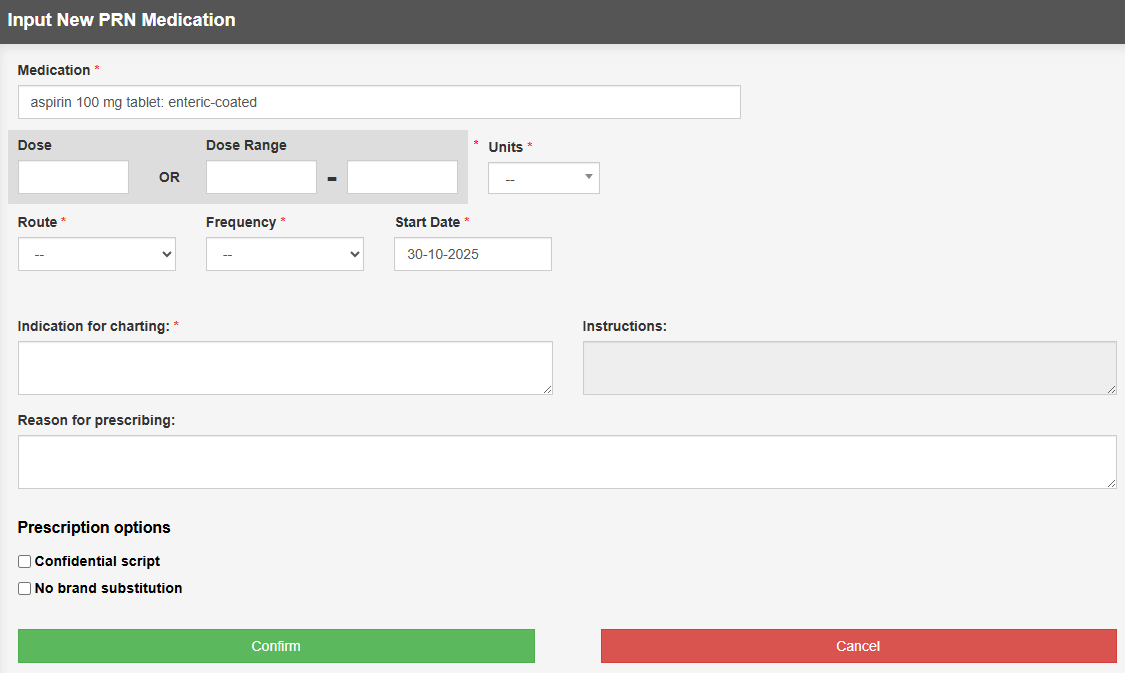The image size is (1125, 673).
Task: Tick the No brand substitution checkbox
Action: tap(25, 589)
